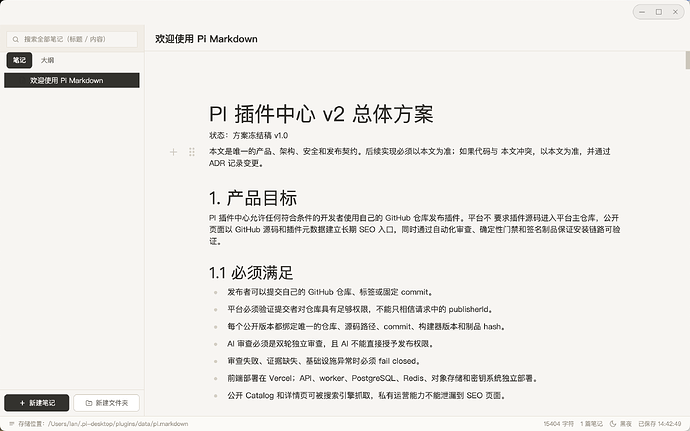Image resolution: width=690 pixels, height=431 pixels.
Task: Click the bullet about GitHub 仓库、标签或固定 commit
Action: 331,292
